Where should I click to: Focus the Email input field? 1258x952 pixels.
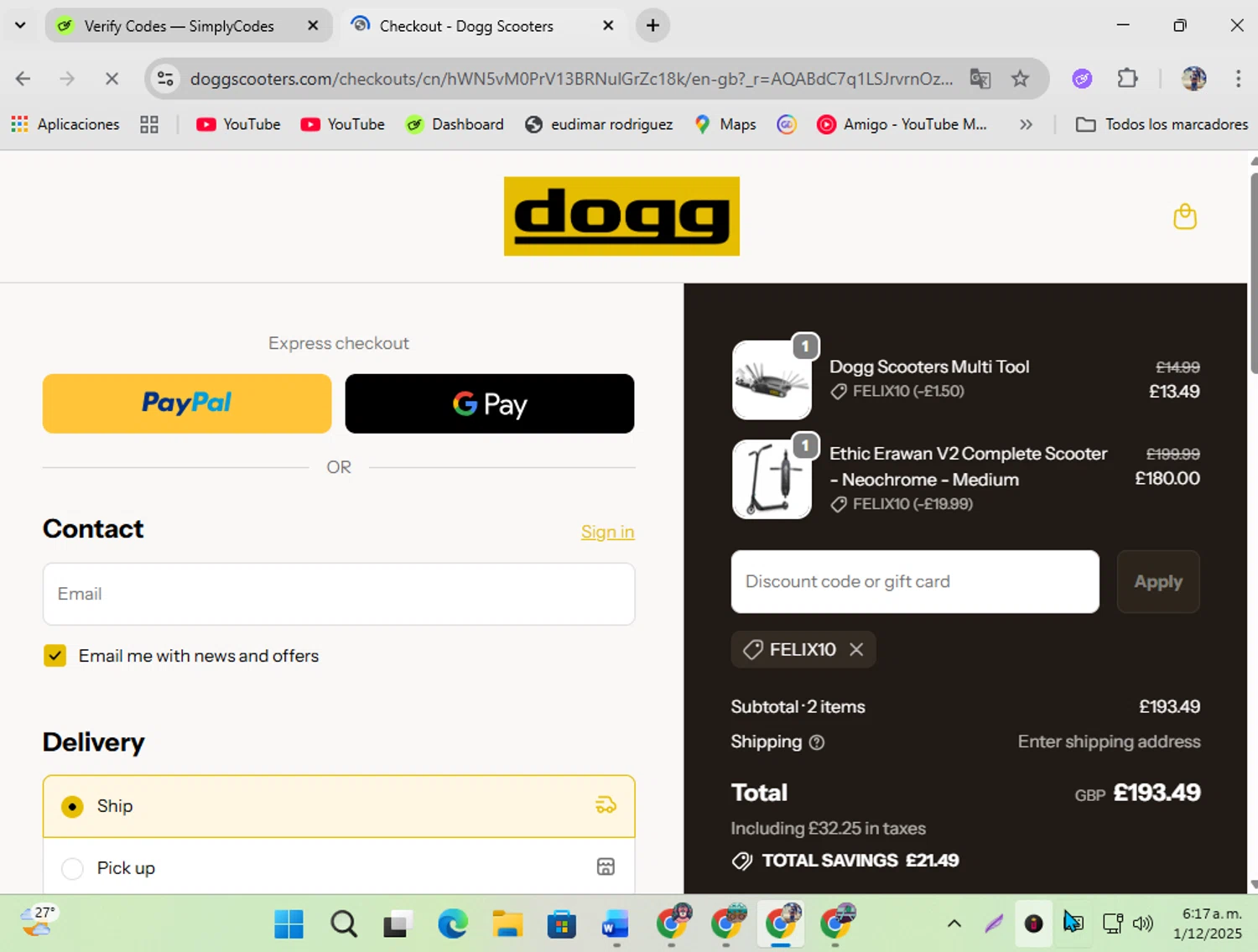pos(339,594)
